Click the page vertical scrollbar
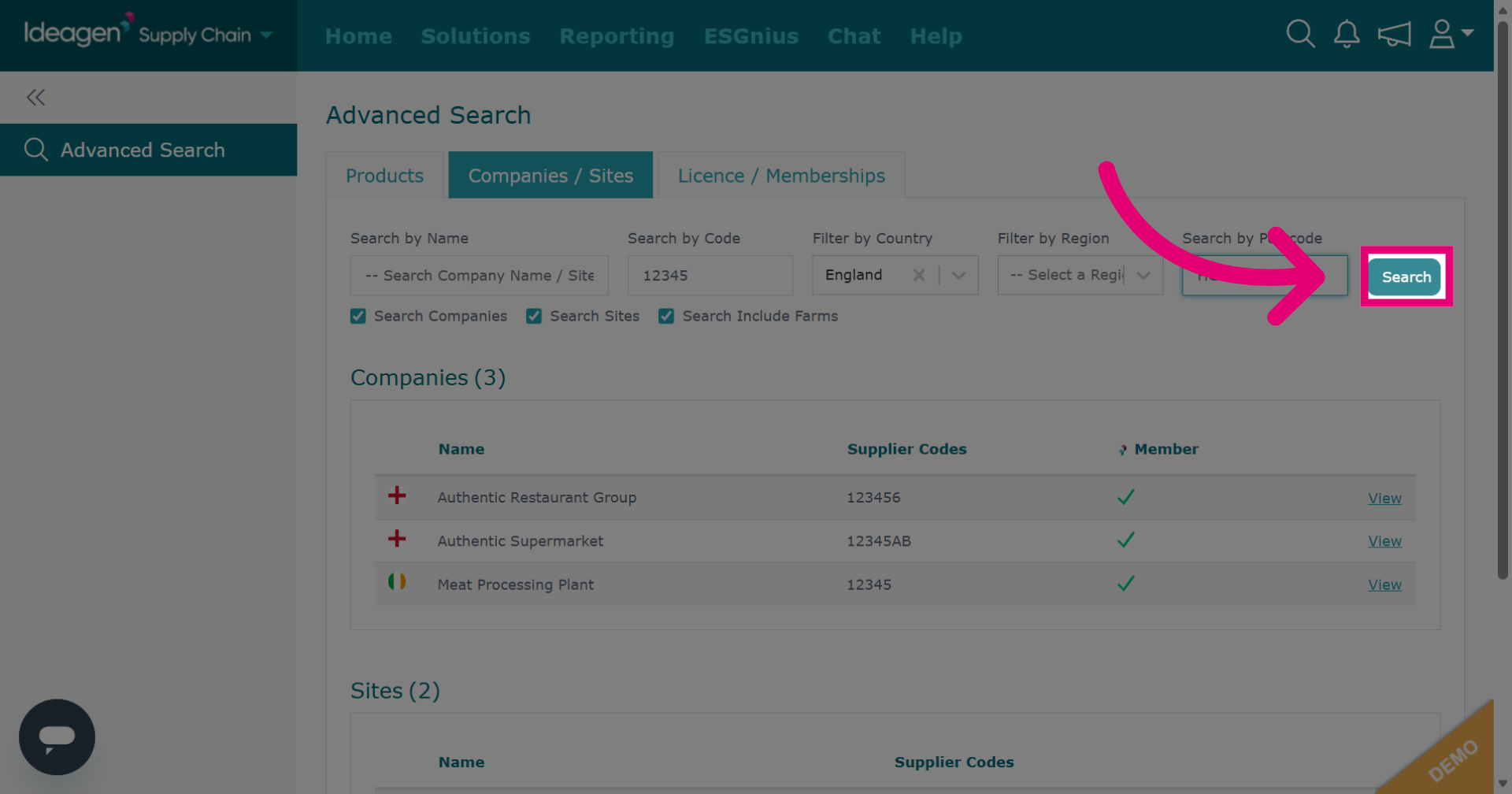The height and width of the screenshot is (794, 1512). (1503, 299)
